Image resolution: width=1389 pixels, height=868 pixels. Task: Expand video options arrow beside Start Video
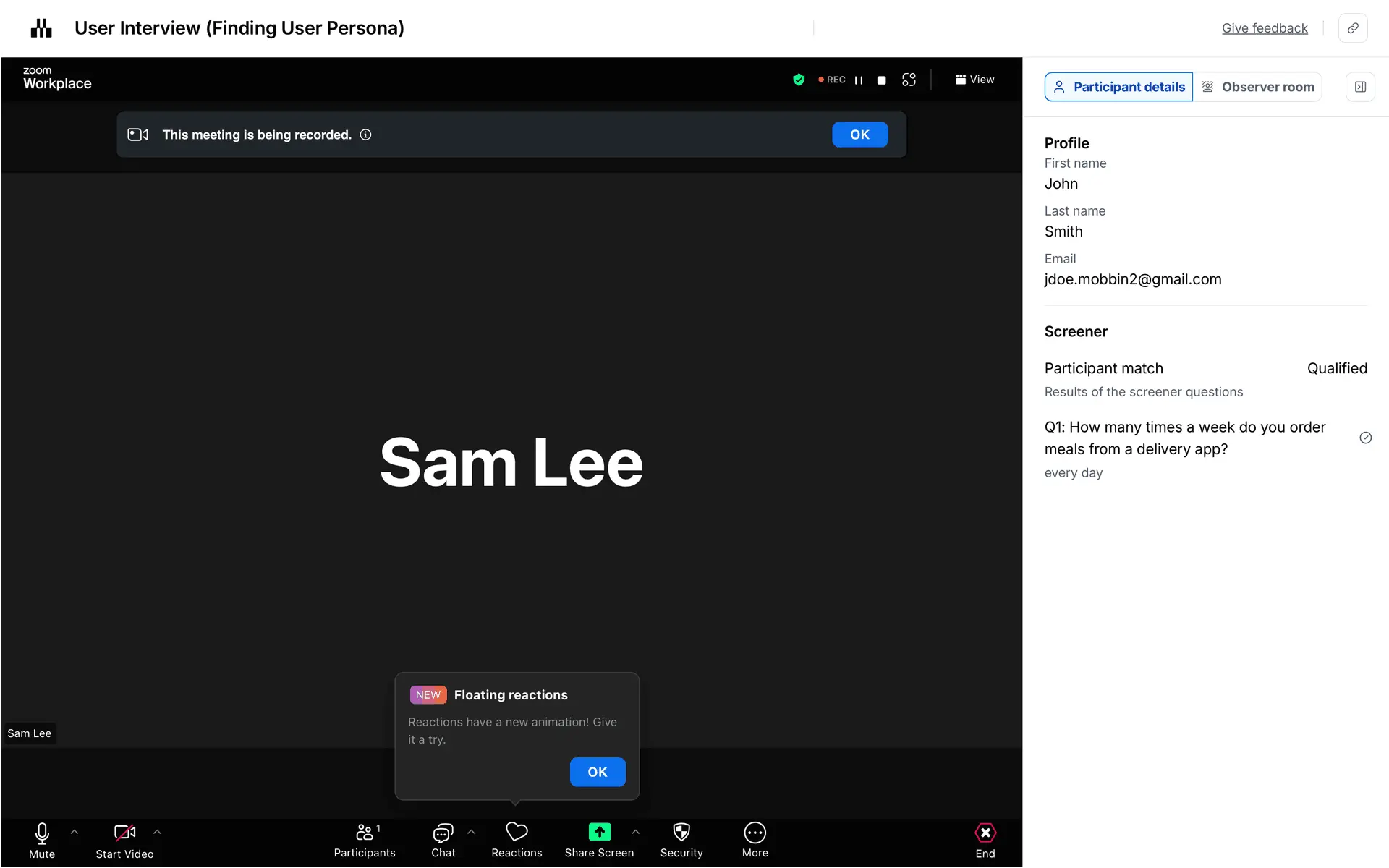pyautogui.click(x=157, y=833)
